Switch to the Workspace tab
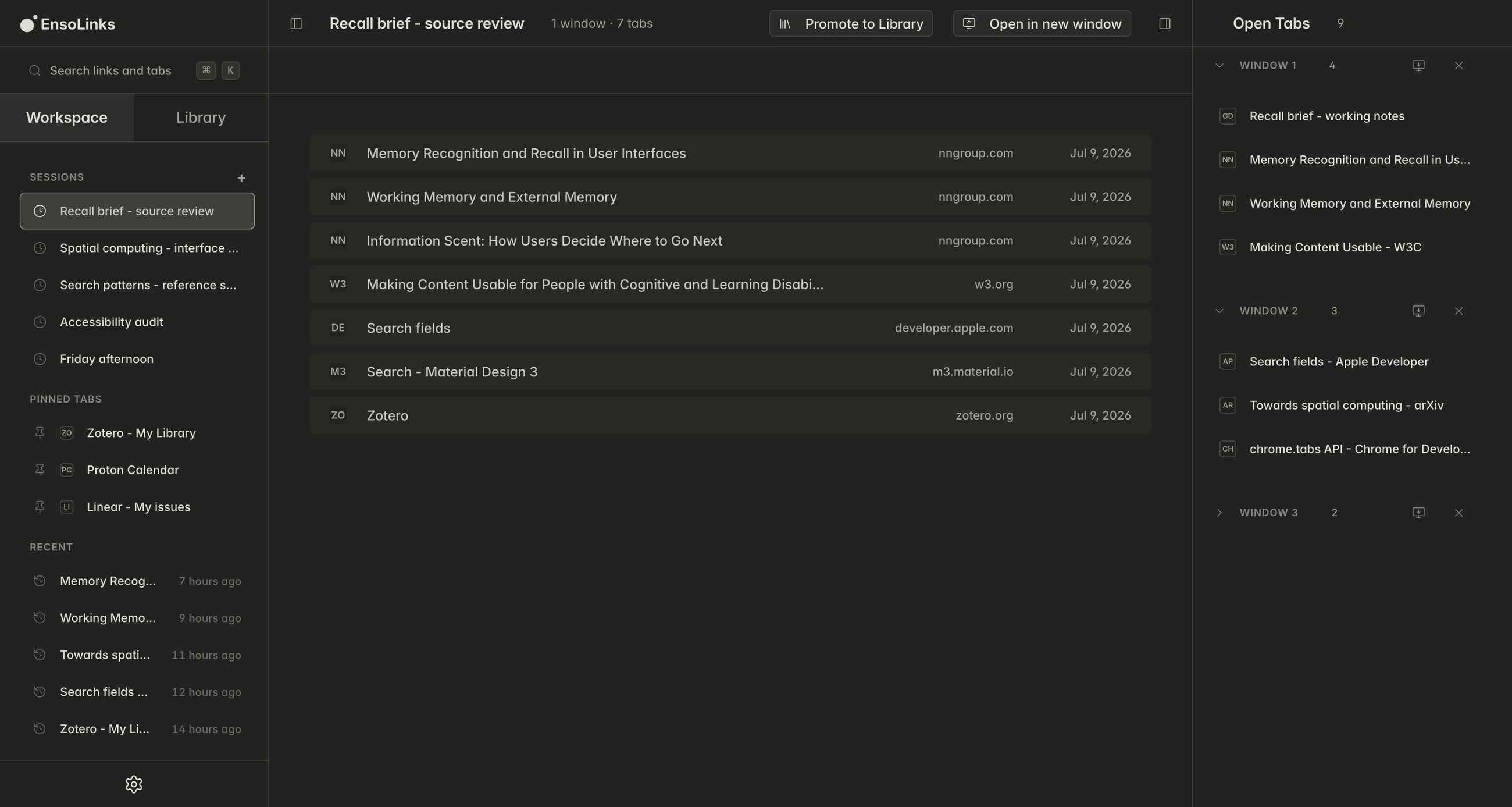This screenshot has height=807, width=1512. (67, 118)
